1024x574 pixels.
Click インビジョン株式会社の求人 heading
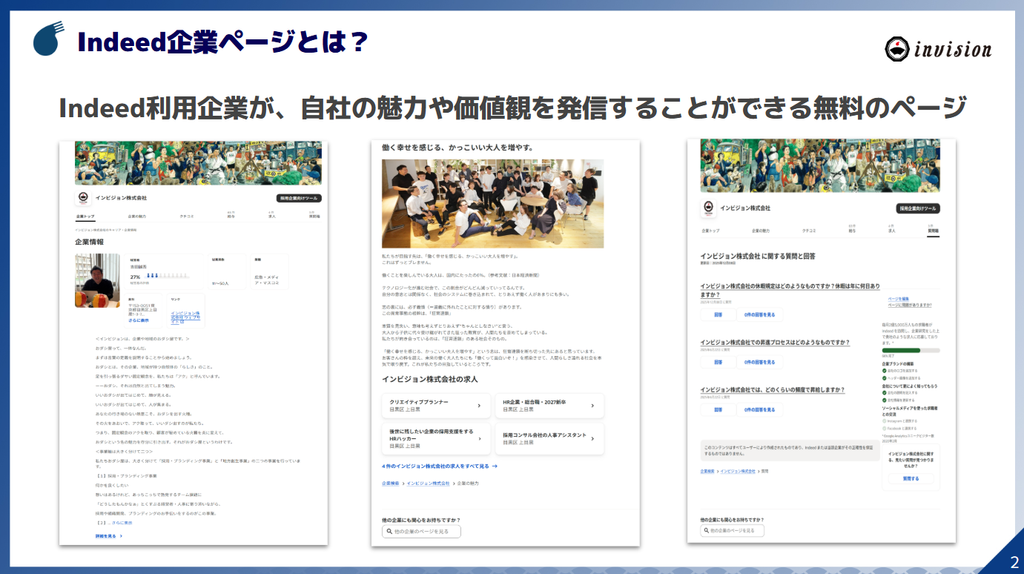(x=430, y=379)
